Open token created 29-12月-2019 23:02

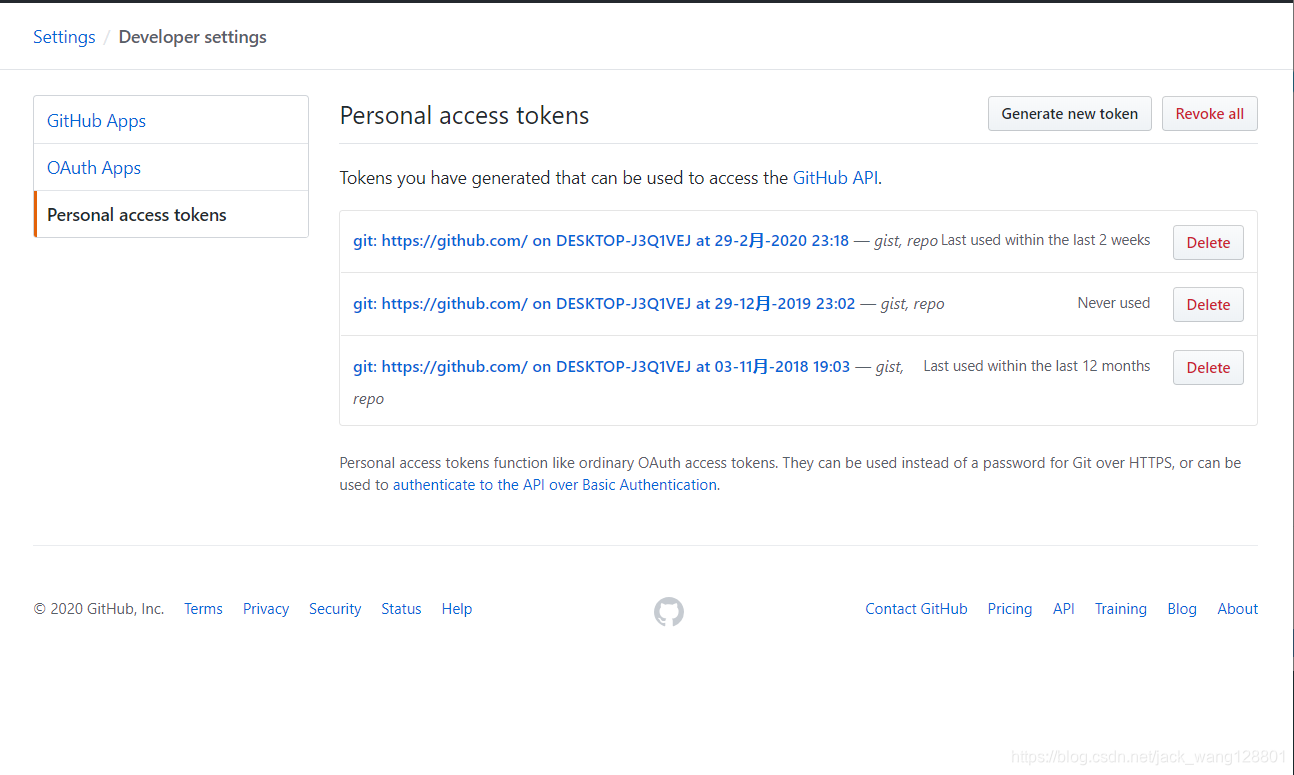[x=604, y=304]
